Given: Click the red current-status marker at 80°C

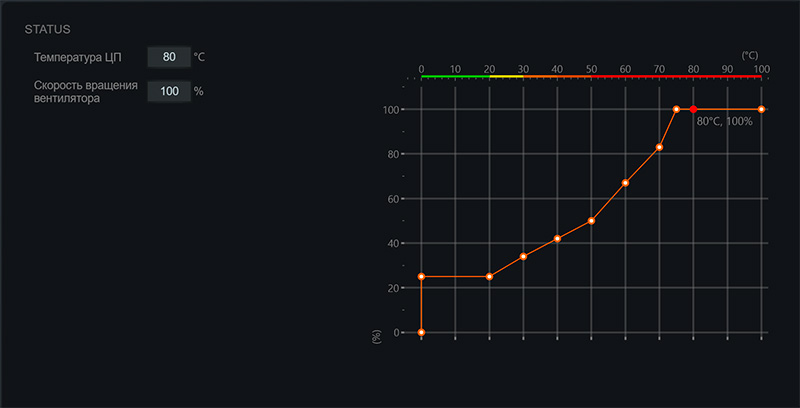Looking at the screenshot, I should (x=693, y=109).
